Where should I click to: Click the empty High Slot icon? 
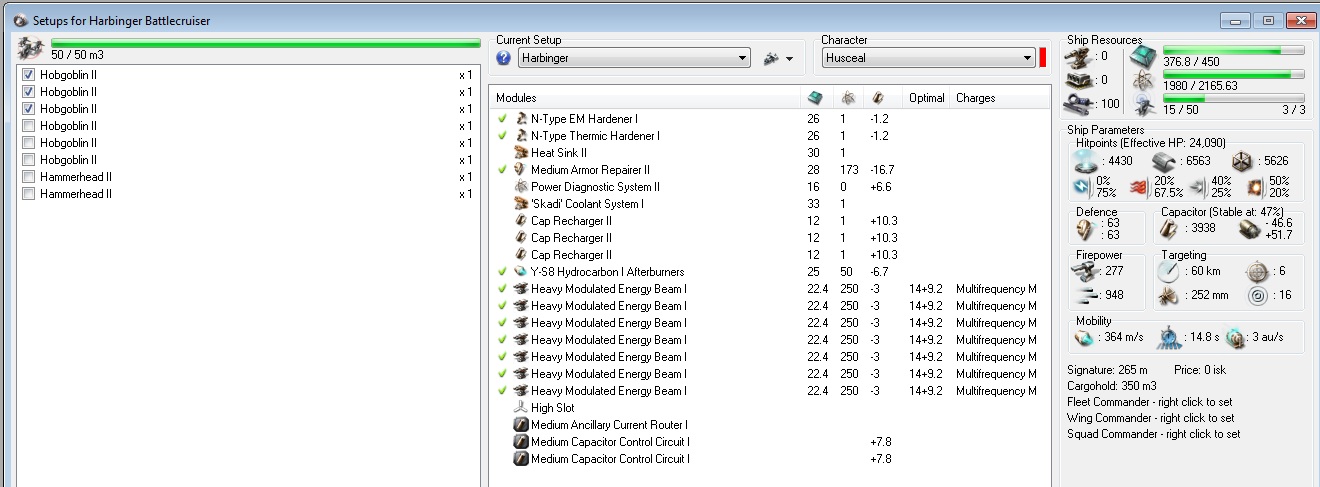520,408
